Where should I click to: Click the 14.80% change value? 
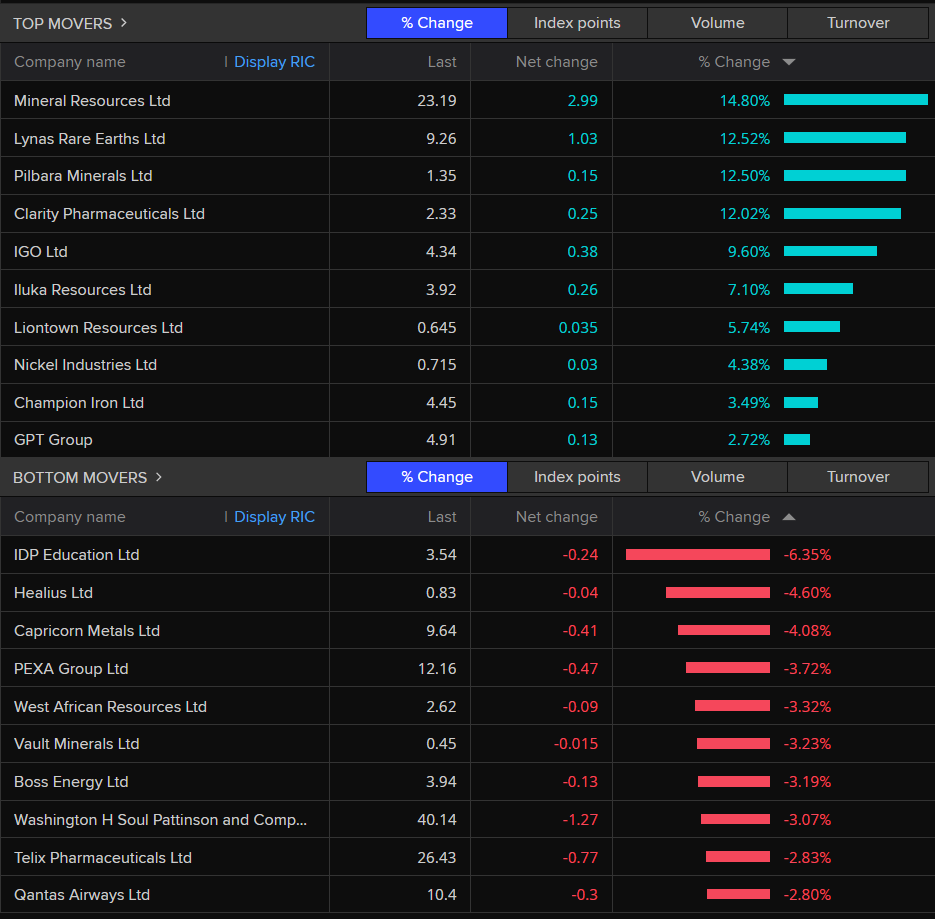[x=745, y=100]
